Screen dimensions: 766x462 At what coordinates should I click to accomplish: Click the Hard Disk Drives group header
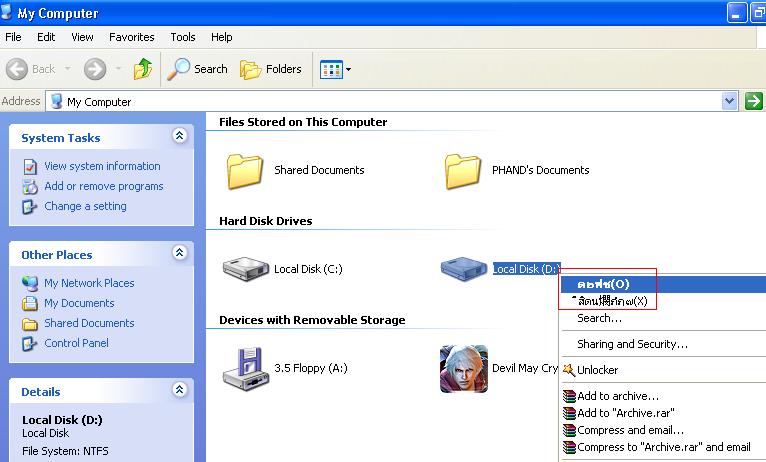point(266,221)
